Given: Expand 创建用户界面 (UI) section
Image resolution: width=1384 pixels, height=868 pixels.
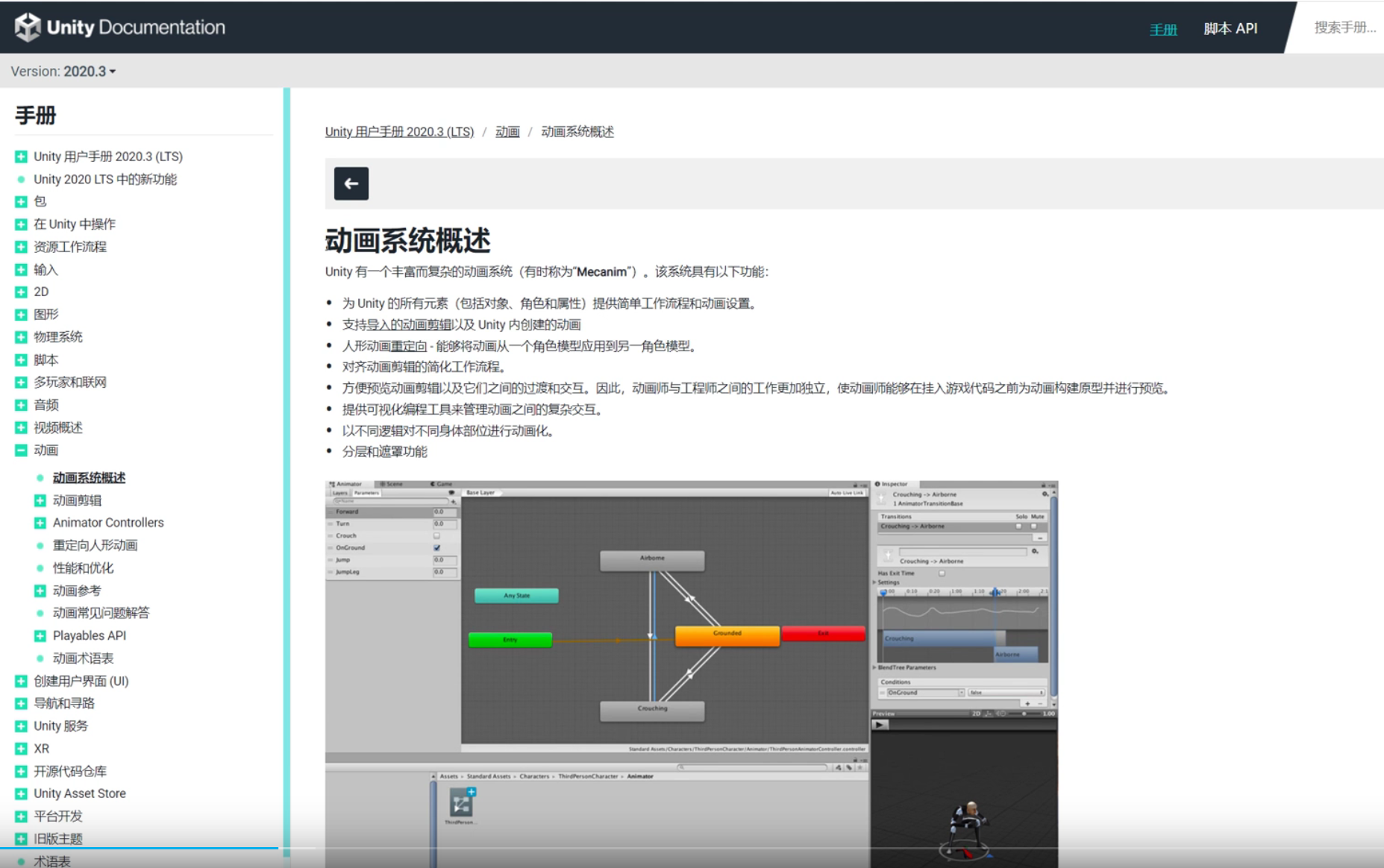Looking at the screenshot, I should click(21, 681).
